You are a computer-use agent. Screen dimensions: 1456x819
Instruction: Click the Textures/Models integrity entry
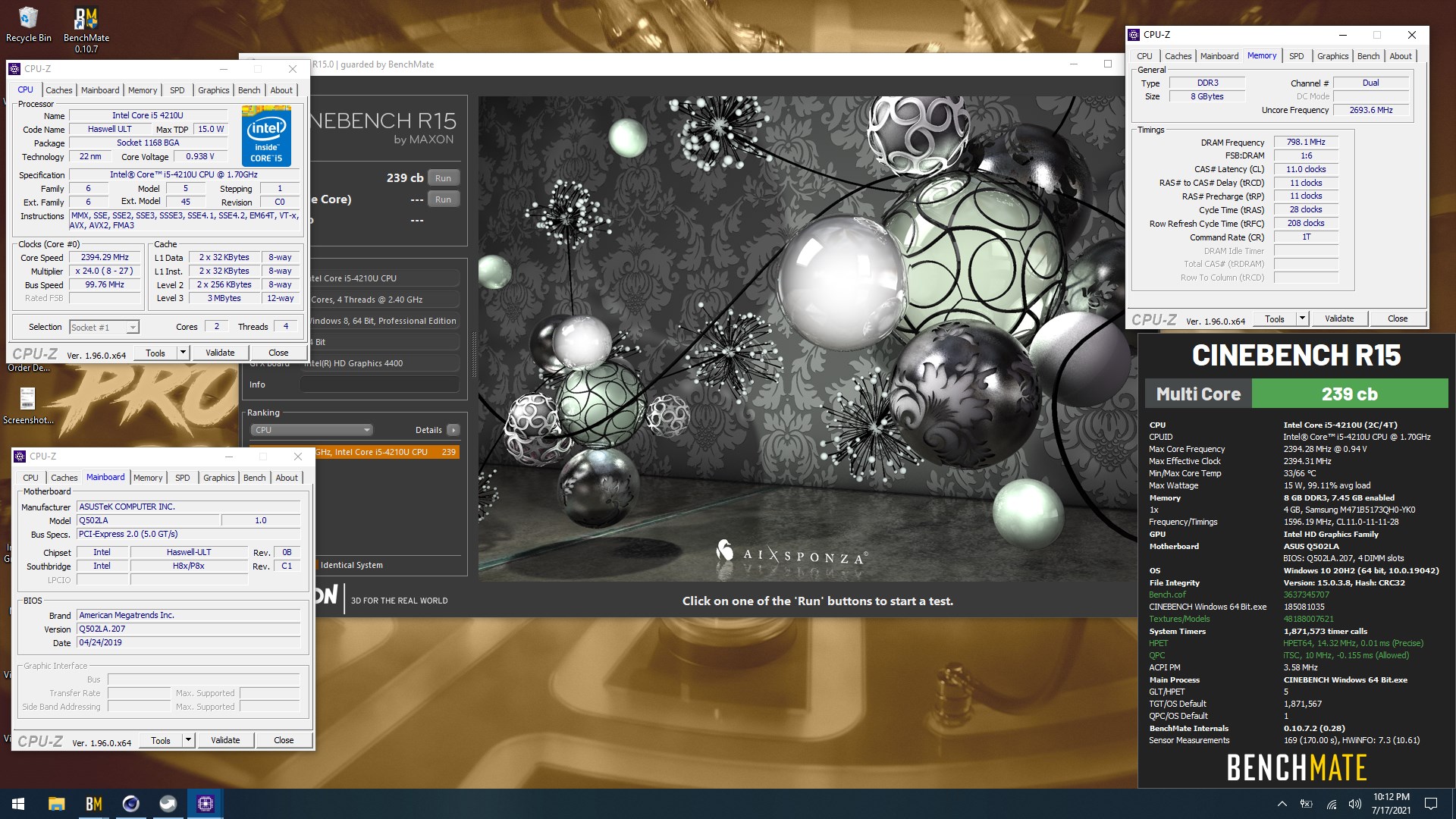coord(1179,619)
